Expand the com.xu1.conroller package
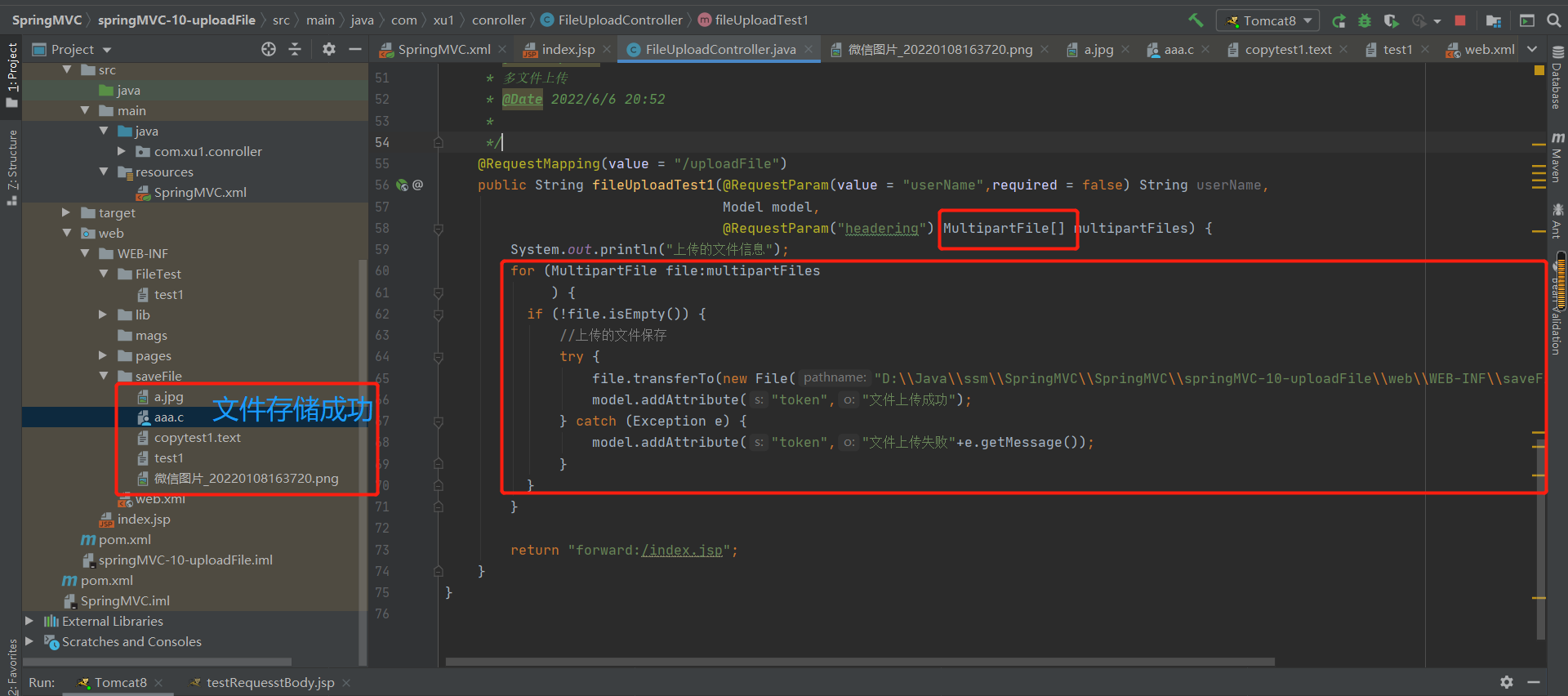The height and width of the screenshot is (696, 1568). pyautogui.click(x=122, y=151)
